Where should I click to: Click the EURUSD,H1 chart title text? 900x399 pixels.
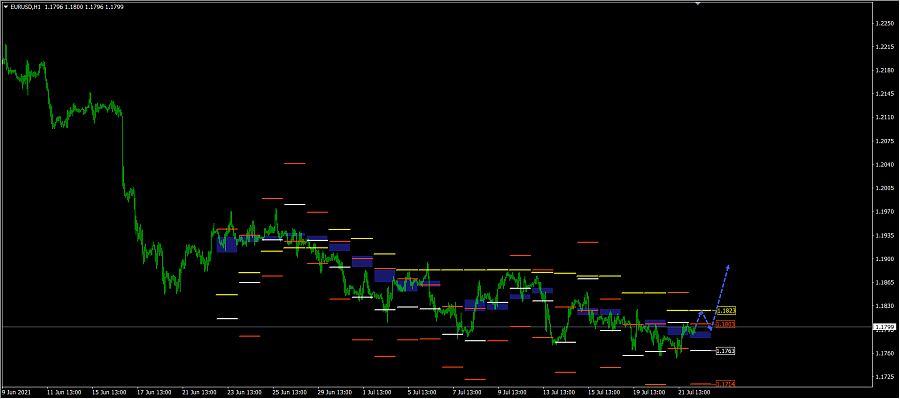point(25,7)
